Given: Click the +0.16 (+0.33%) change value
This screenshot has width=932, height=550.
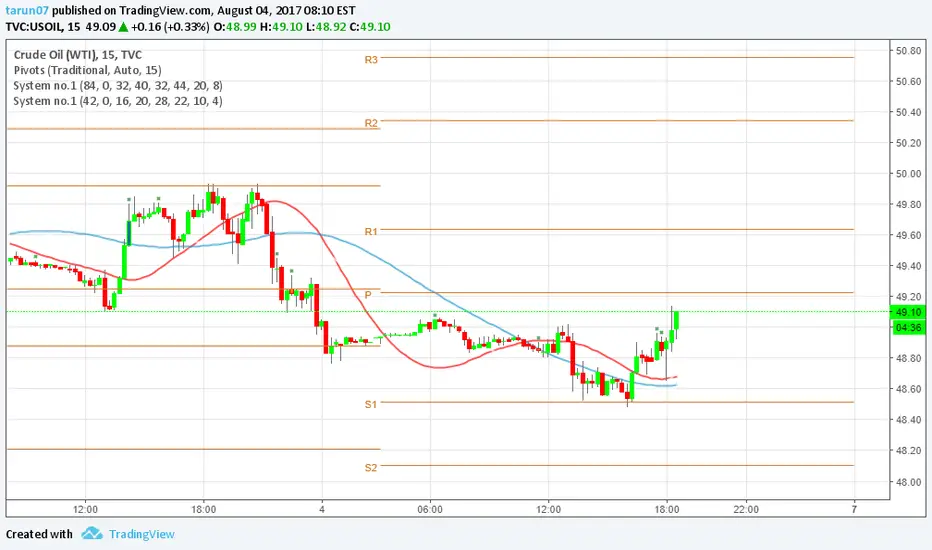Looking at the screenshot, I should click(x=170, y=27).
